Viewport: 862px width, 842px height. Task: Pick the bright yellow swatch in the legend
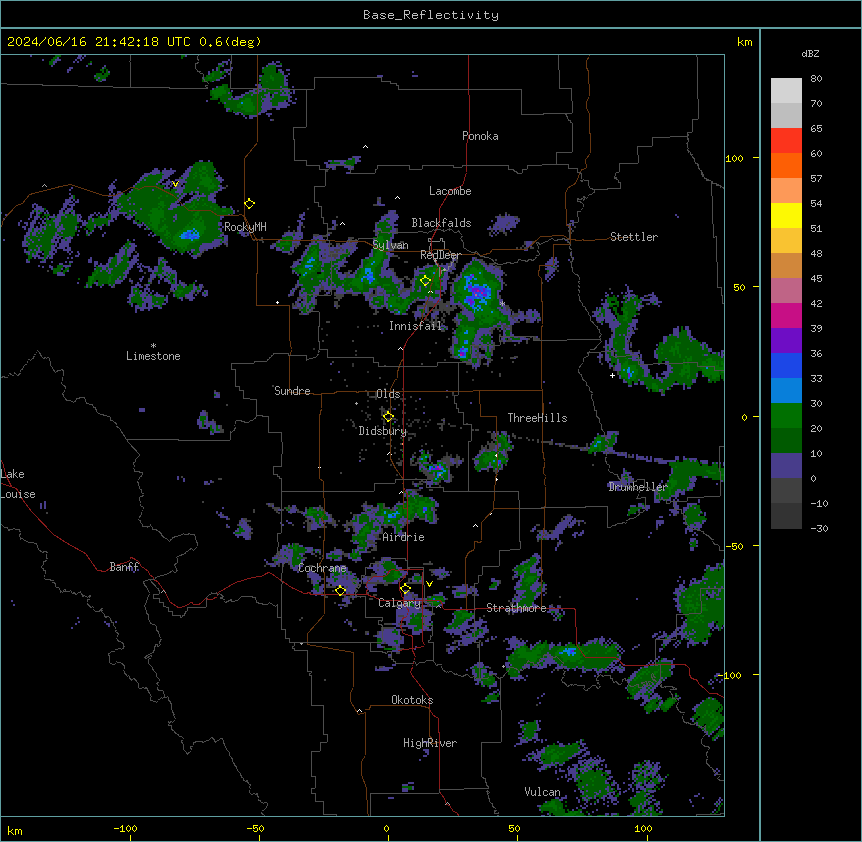coord(786,215)
